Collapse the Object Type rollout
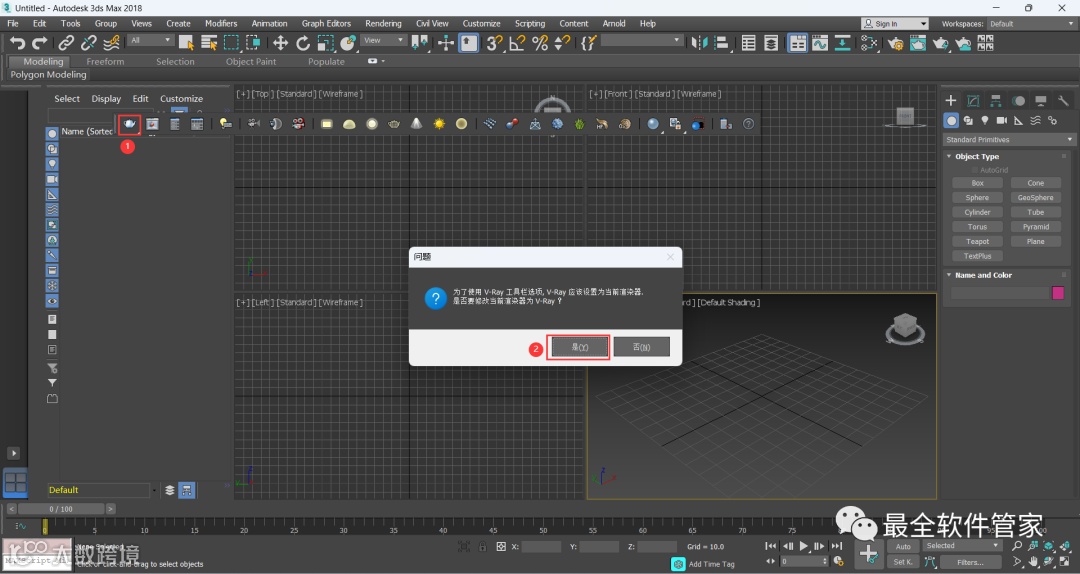This screenshot has height=574, width=1080. click(x=976, y=157)
